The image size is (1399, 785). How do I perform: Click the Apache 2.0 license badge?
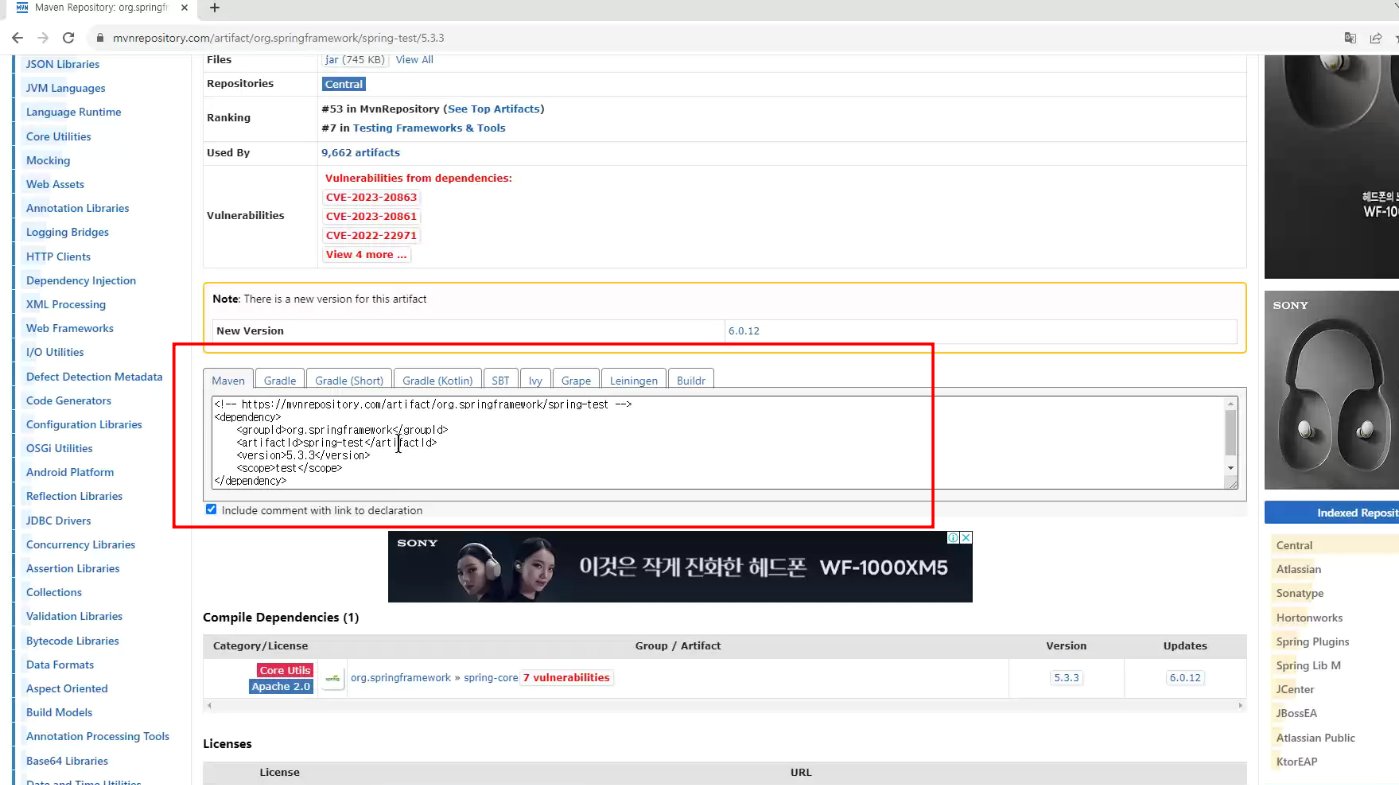[281, 687]
